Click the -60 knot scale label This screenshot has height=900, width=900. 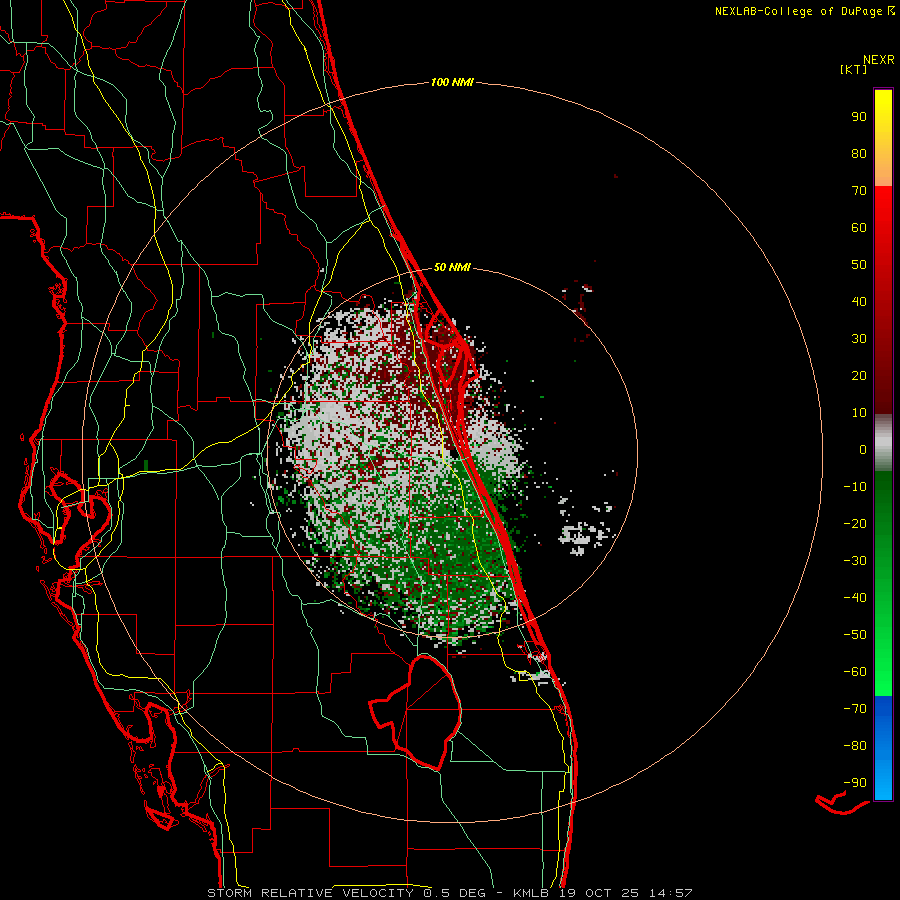point(855,672)
